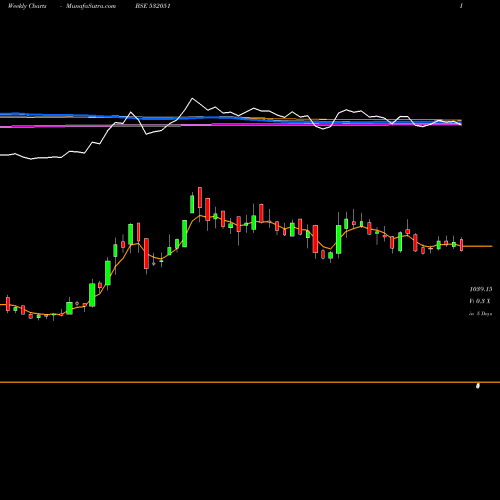Click the peak of the white indicator line

tap(192, 98)
